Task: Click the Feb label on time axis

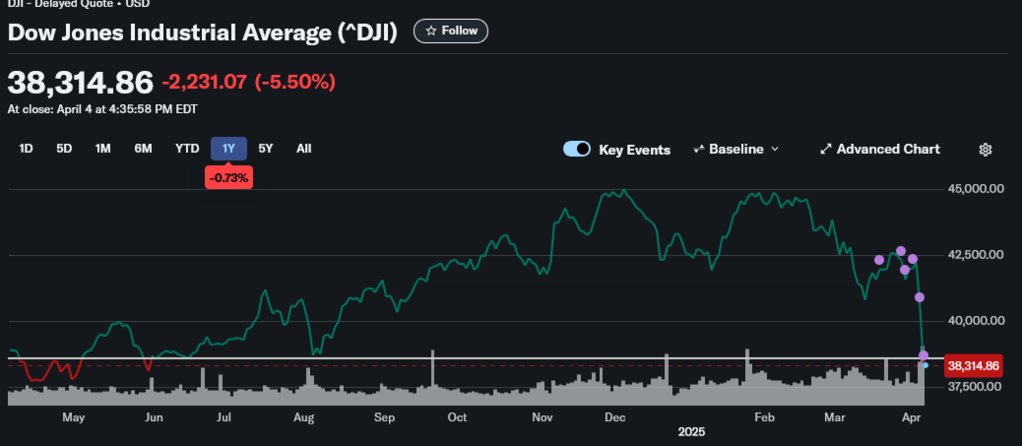Action: [765, 417]
